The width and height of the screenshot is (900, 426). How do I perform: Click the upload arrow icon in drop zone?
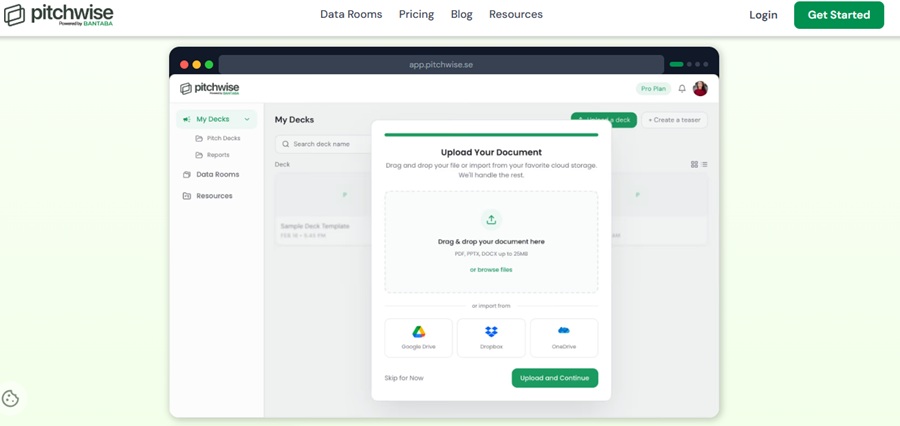click(x=491, y=220)
